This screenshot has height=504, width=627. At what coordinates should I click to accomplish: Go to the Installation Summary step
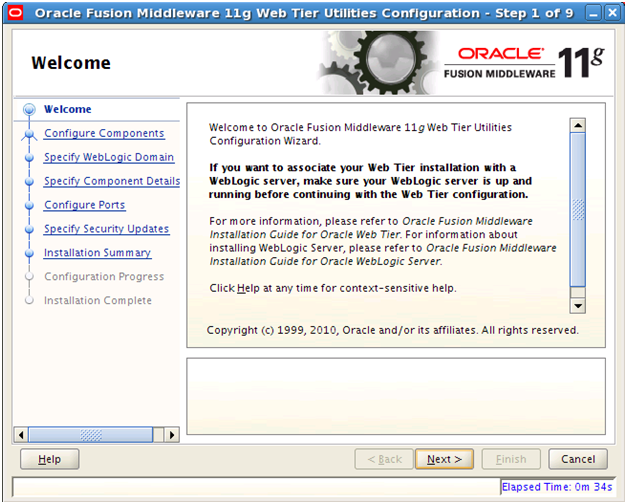tap(98, 253)
